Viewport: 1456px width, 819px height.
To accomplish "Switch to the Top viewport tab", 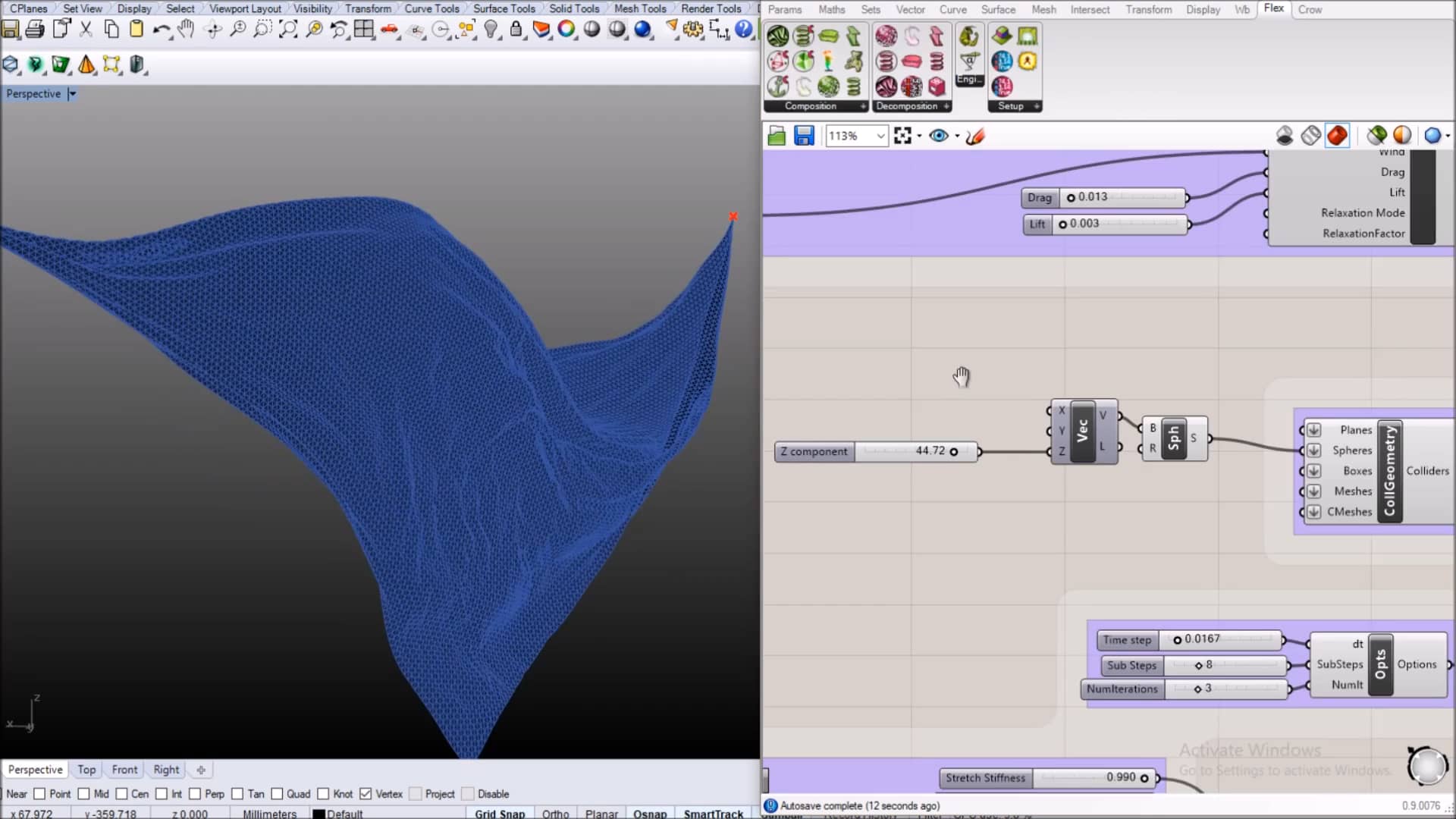I will (x=86, y=769).
